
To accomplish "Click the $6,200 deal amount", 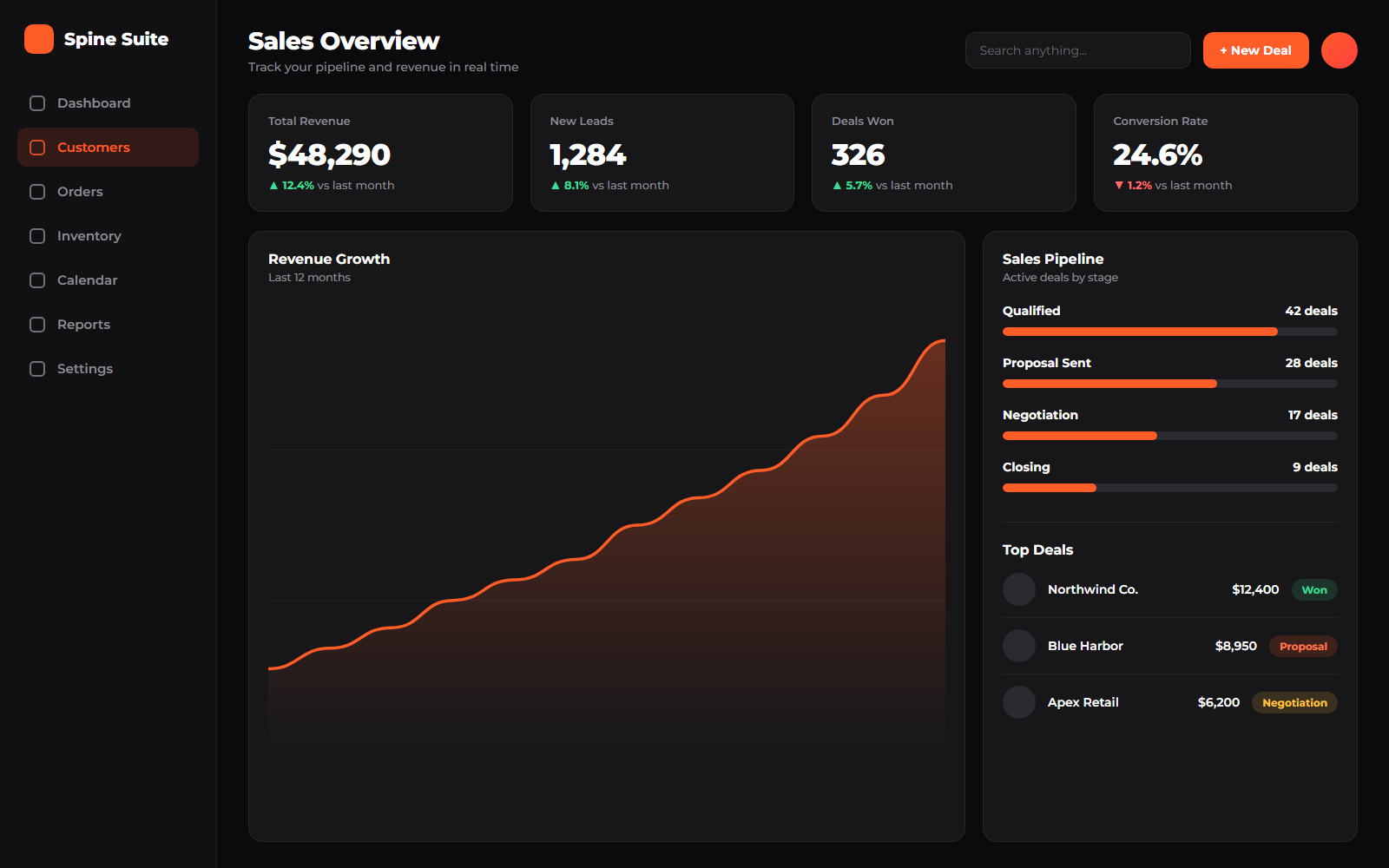I will pos(1218,702).
